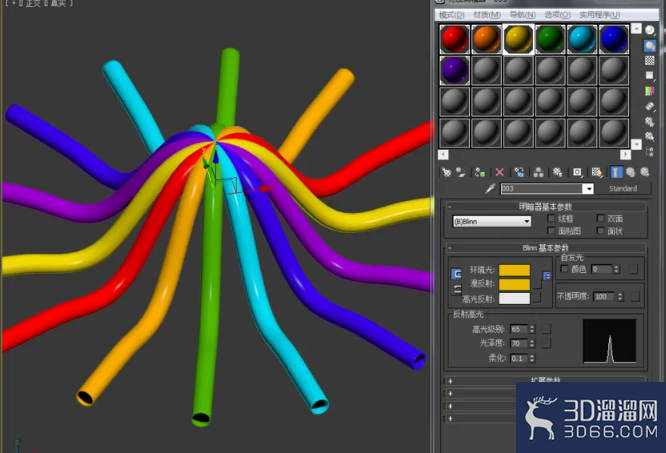Increase 光泽度 spinner up arrow
Image resolution: width=666 pixels, height=453 pixels.
(x=532, y=341)
